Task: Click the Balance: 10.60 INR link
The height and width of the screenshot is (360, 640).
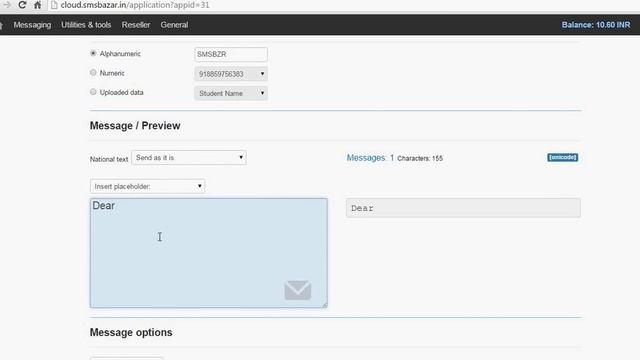Action: coord(596,25)
